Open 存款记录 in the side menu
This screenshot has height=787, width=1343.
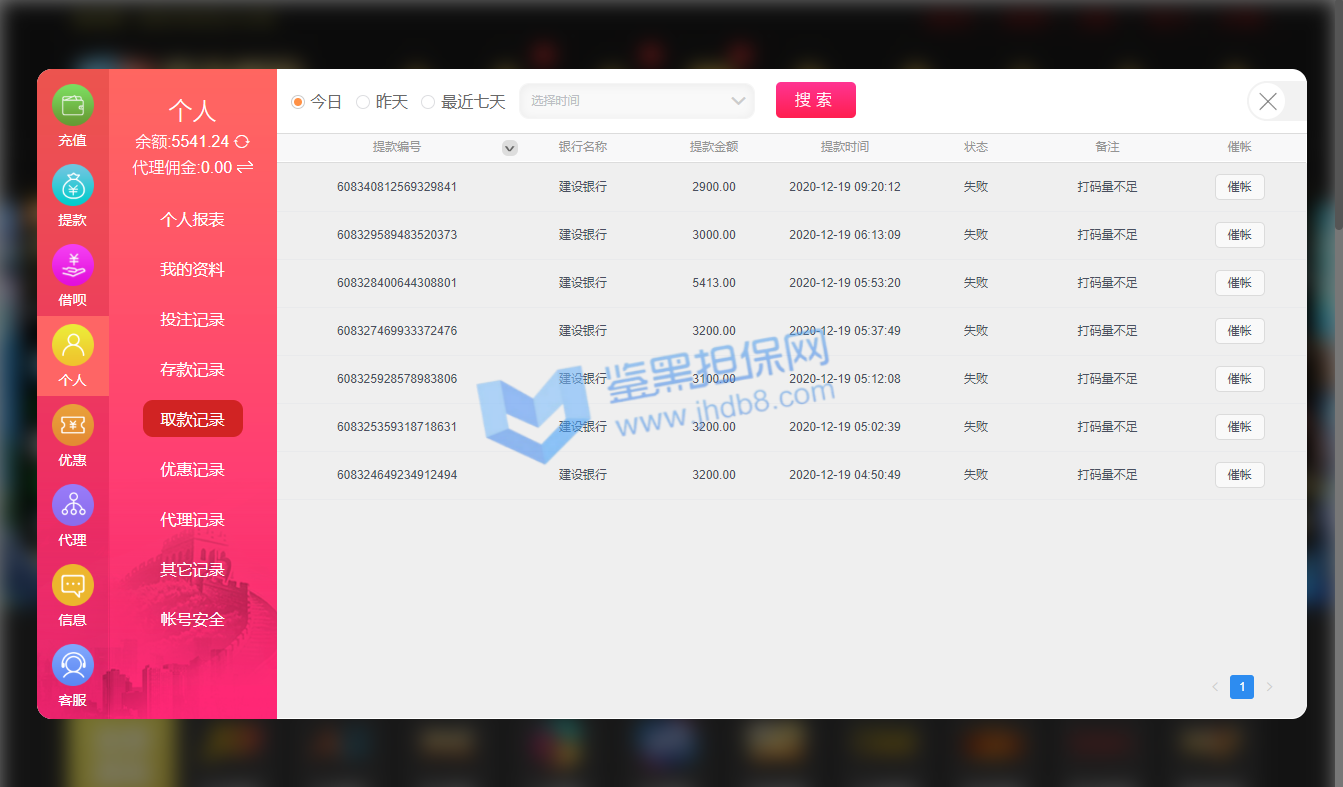(193, 370)
